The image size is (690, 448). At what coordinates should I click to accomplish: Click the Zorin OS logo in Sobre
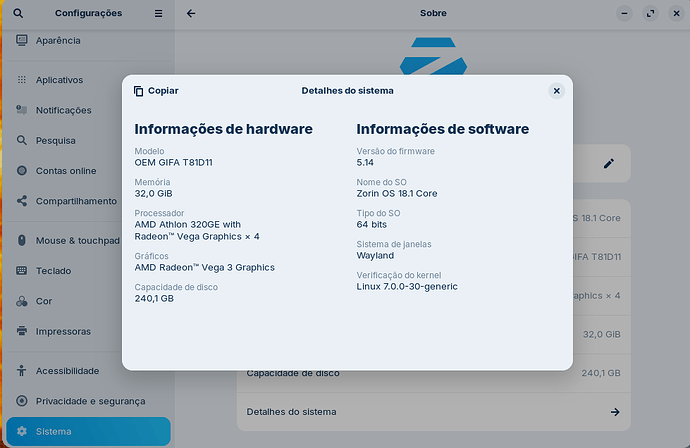click(433, 56)
